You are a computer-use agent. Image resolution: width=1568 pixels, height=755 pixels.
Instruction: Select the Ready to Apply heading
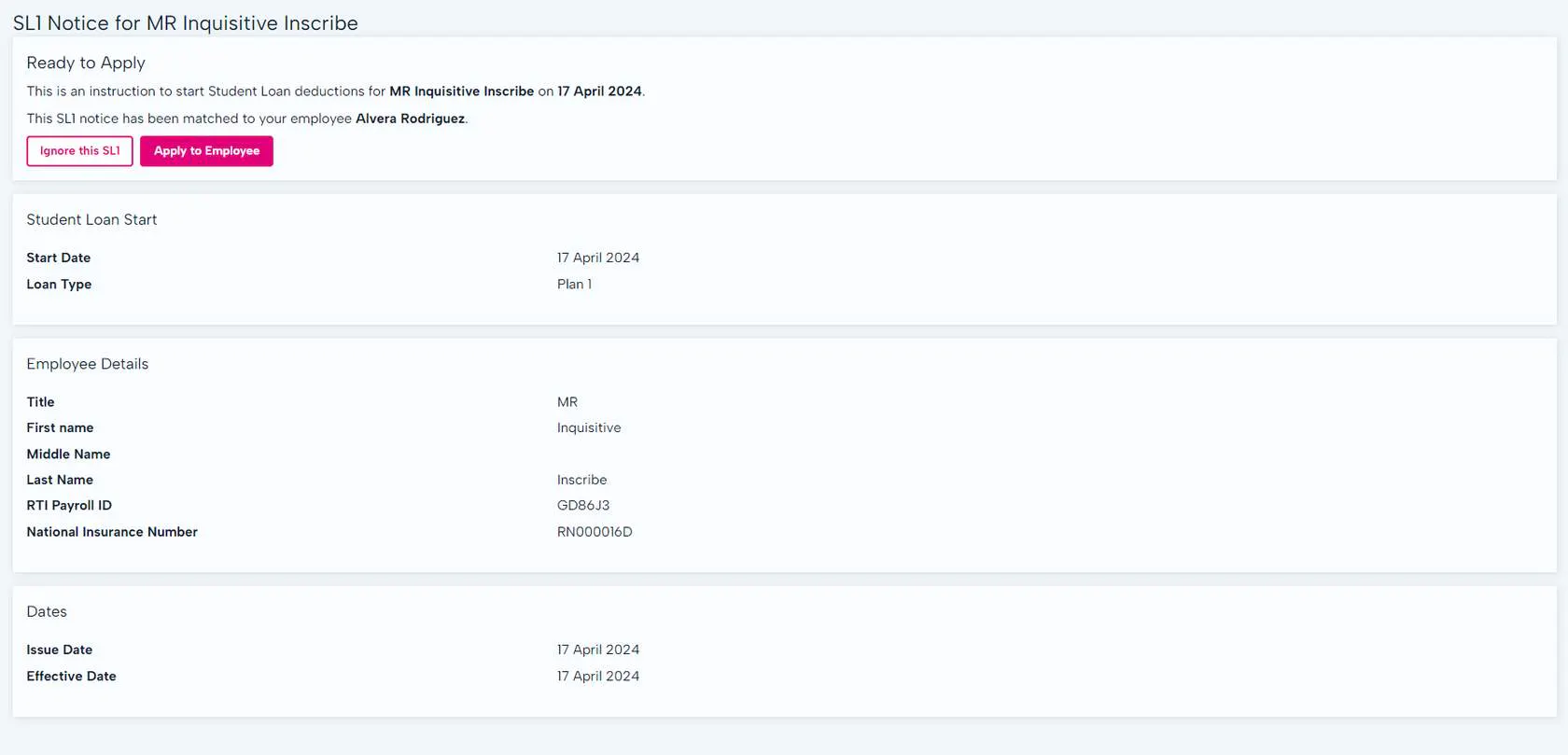(x=86, y=63)
